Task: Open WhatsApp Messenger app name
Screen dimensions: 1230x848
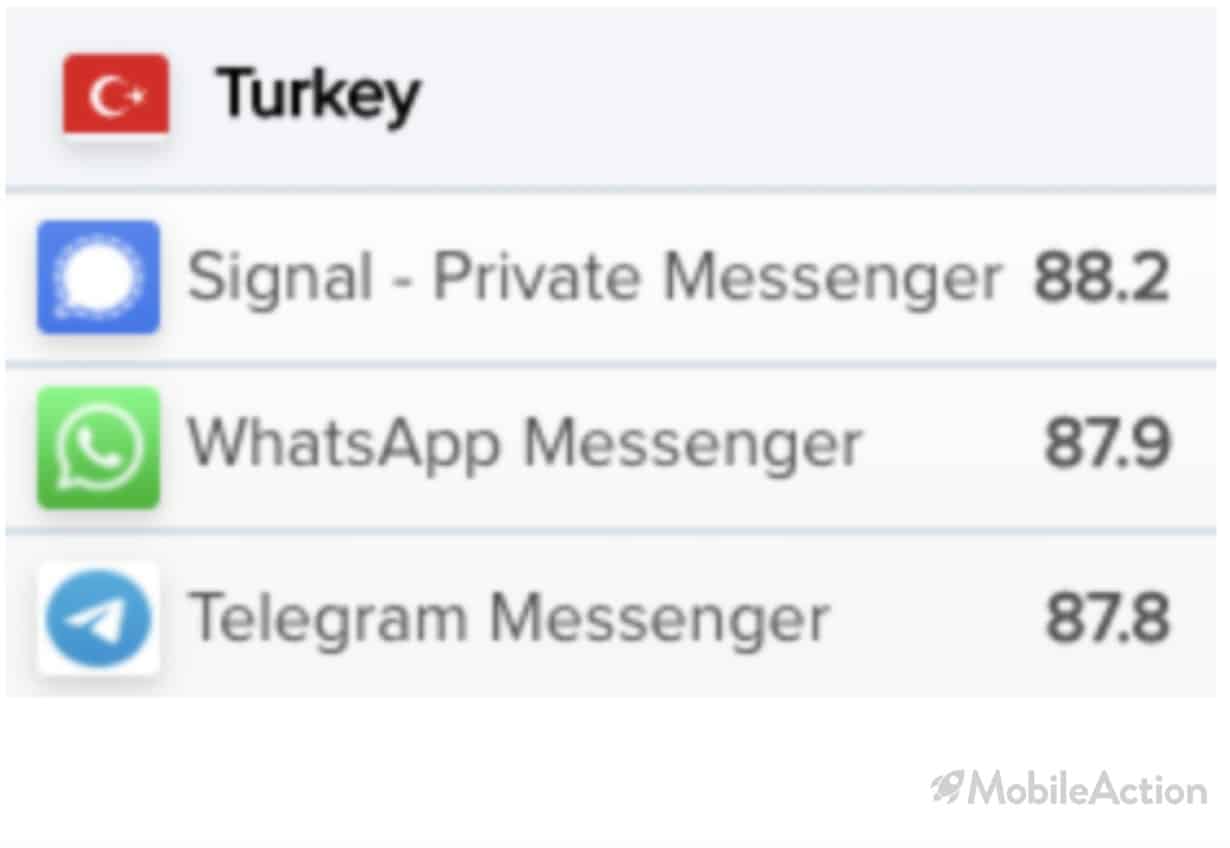Action: click(x=525, y=444)
